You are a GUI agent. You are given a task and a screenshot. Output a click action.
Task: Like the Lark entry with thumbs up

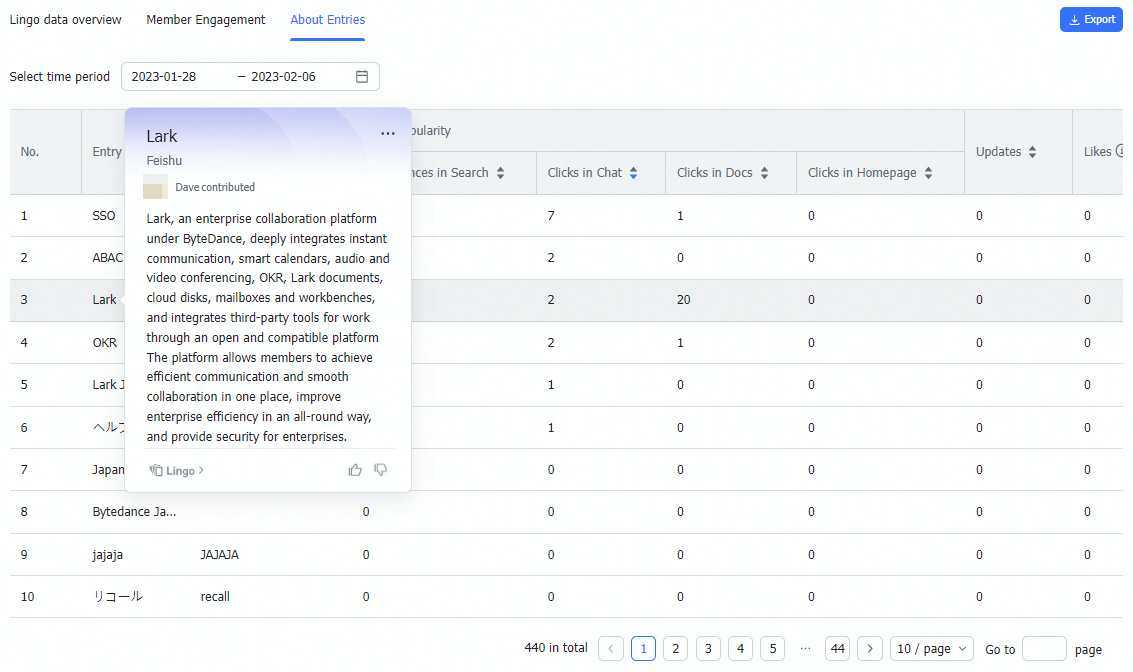pyautogui.click(x=355, y=469)
